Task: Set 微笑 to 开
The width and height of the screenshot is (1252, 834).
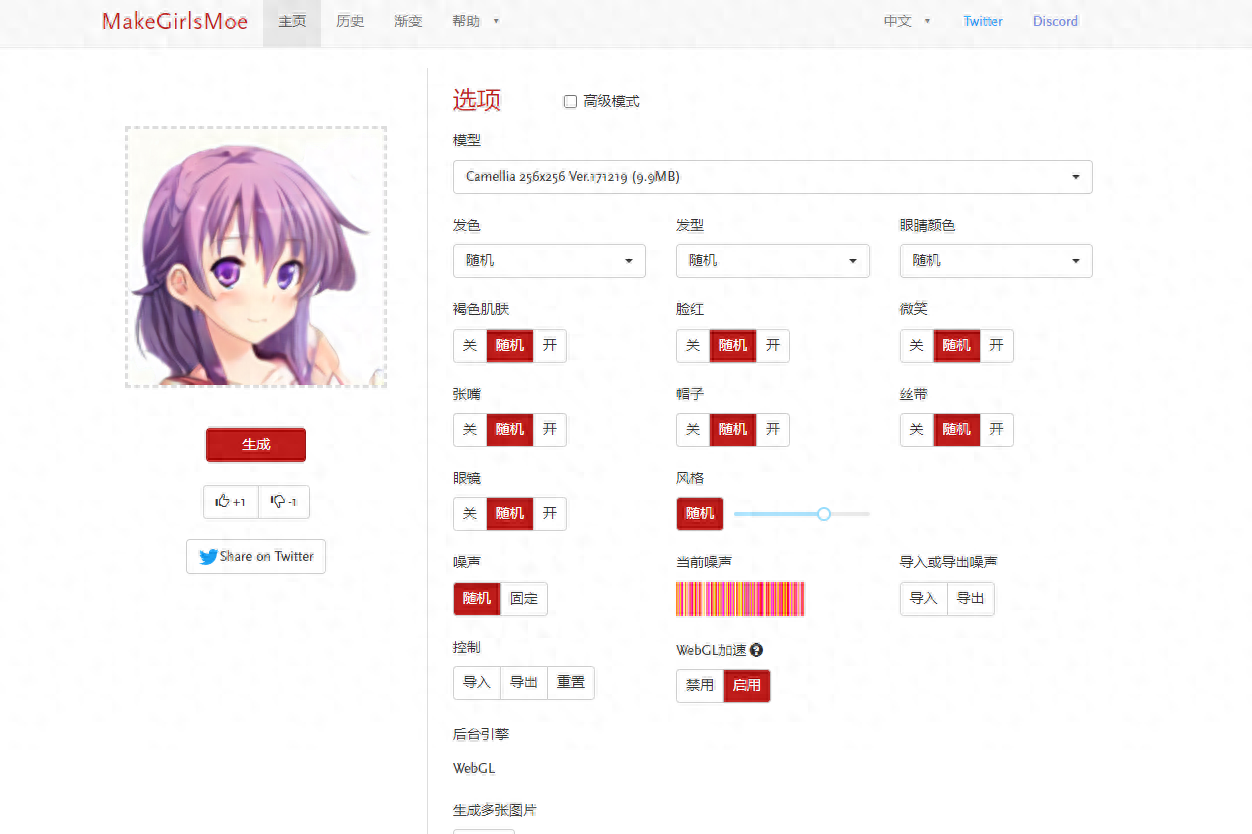Action: pos(997,346)
